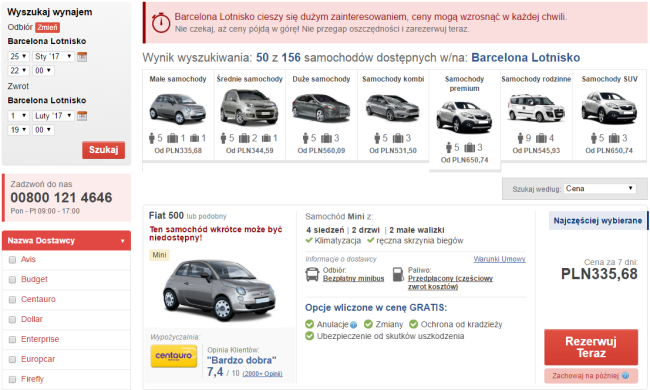Tick the Dollar supplier checkbox
Screen dimensions: 650x390
click(12, 320)
